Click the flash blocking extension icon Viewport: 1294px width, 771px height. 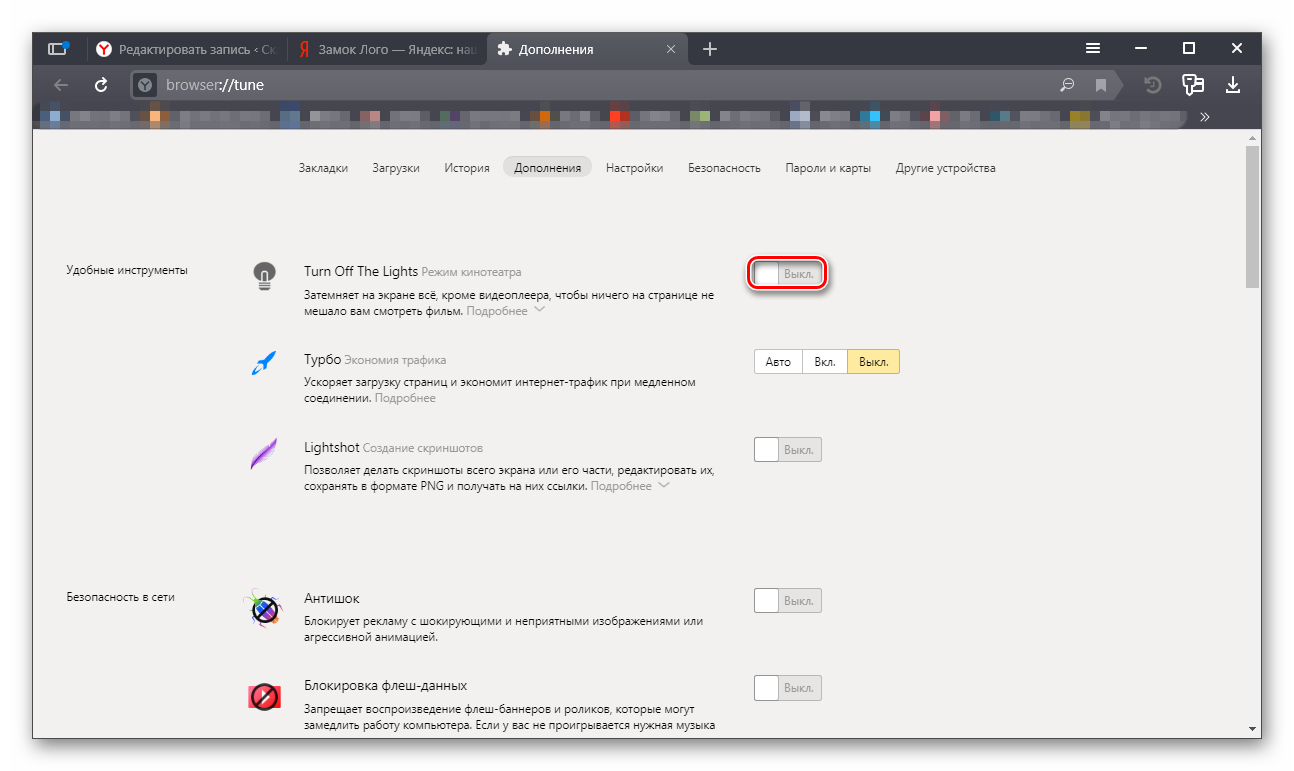264,696
